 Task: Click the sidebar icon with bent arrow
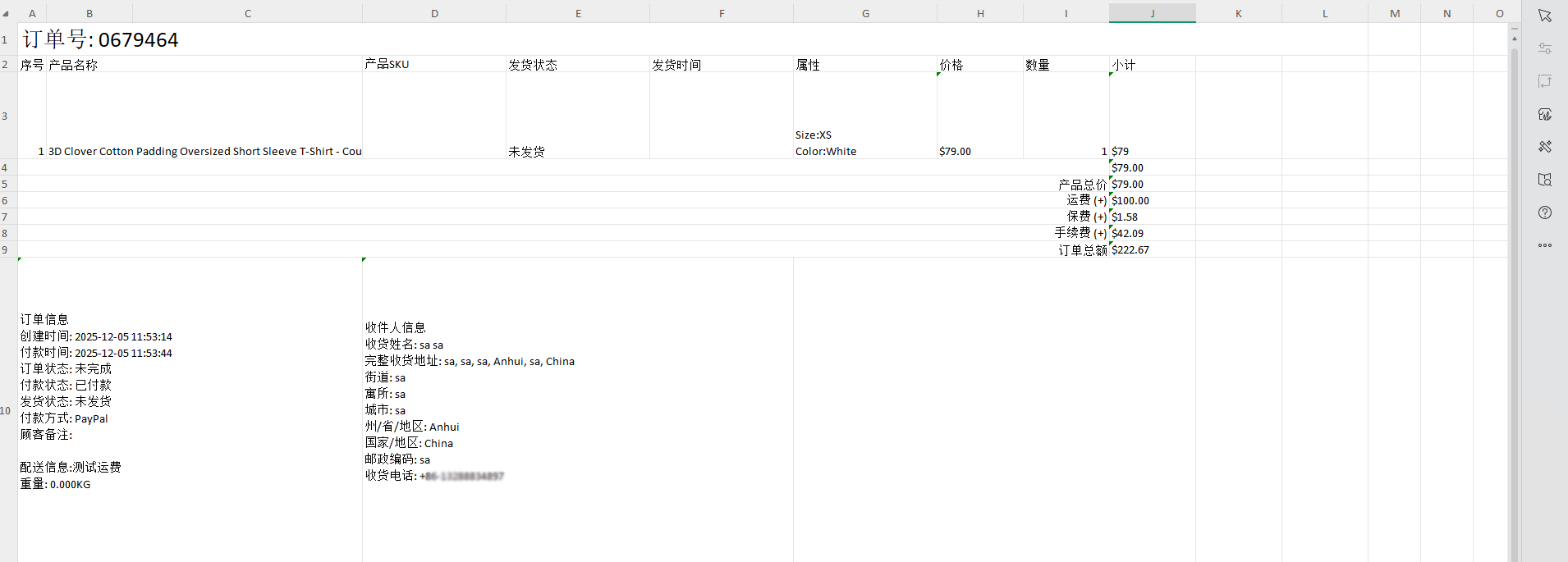[x=1544, y=81]
